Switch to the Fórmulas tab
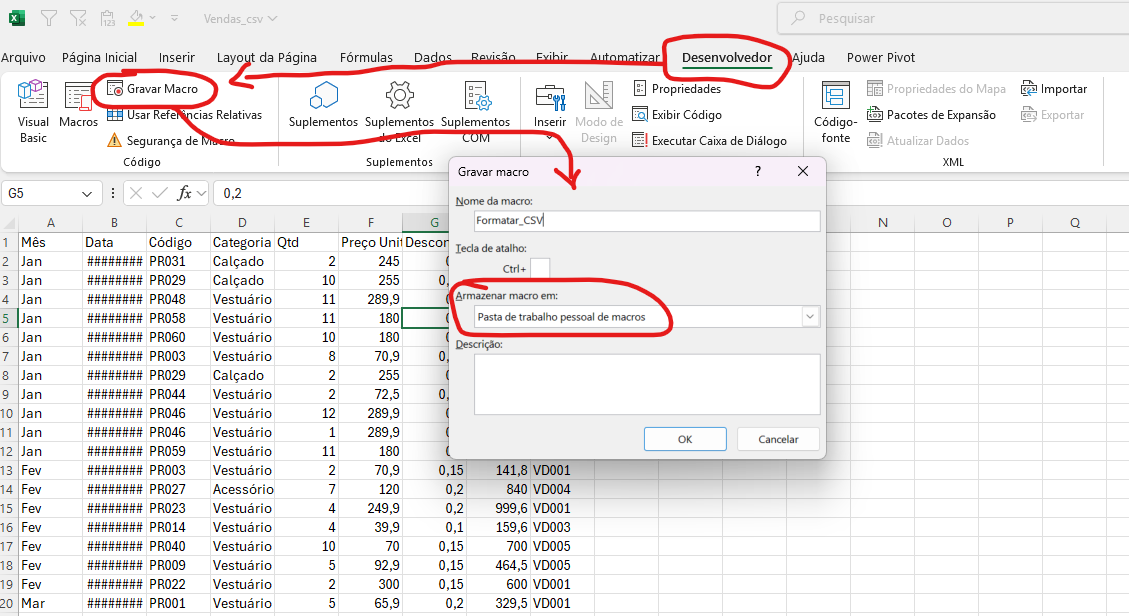Screen dimensions: 1129x616 click(x=368, y=58)
